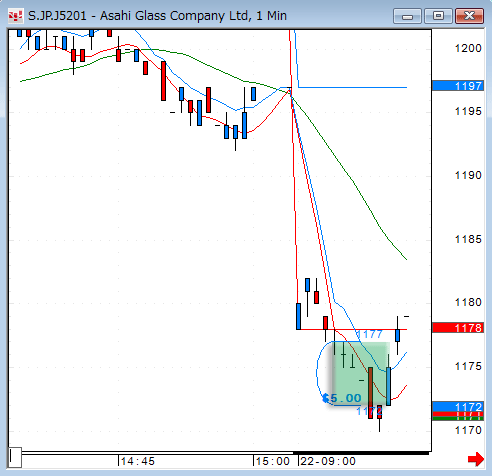This screenshot has width=492, height=476.
Task: Close the Asahi Glass chart window
Action: click(469, 16)
